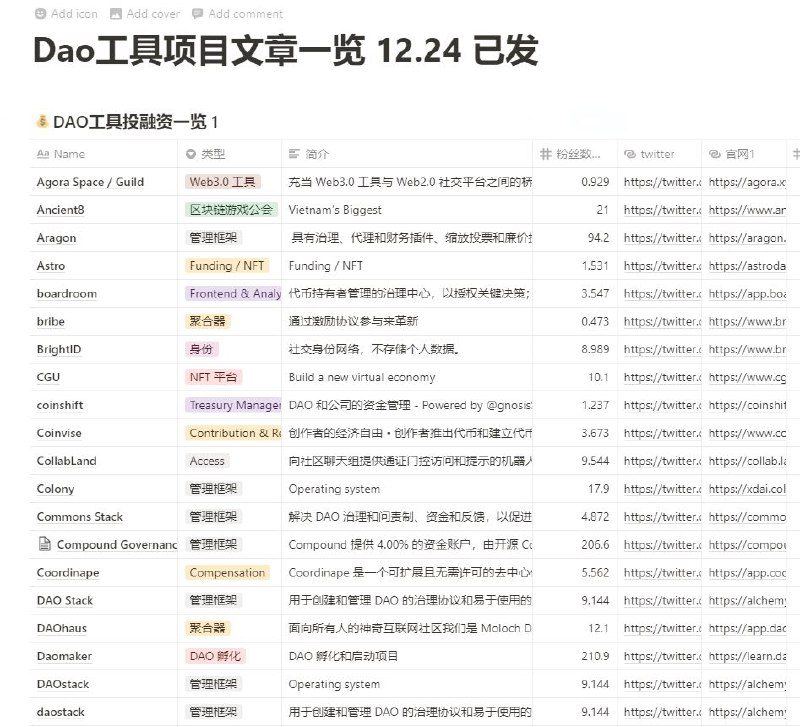Image resolution: width=800 pixels, height=727 pixels.
Task: Open the bribe row page
Action: pos(51,322)
